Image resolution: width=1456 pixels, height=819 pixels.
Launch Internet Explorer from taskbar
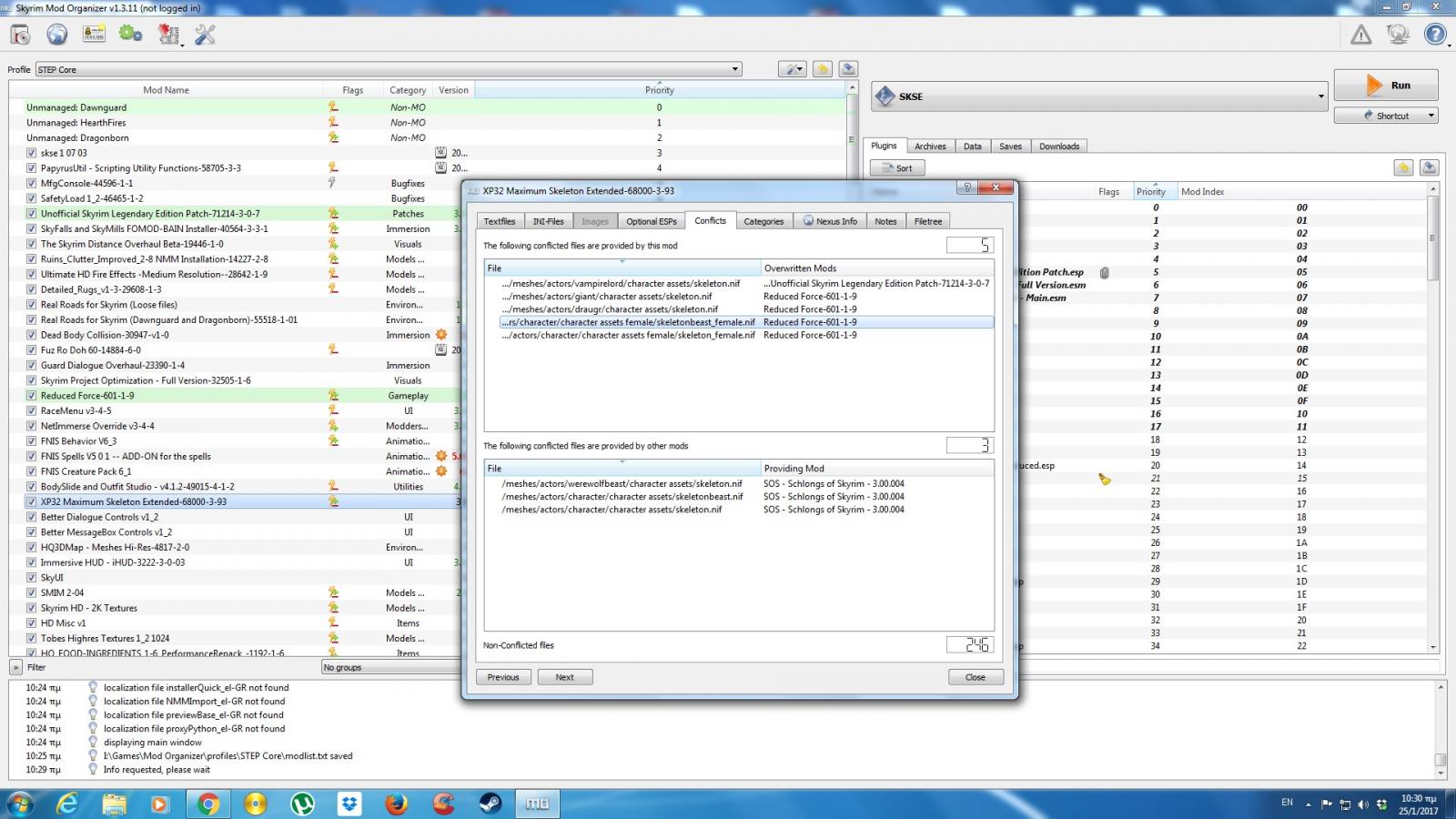point(67,804)
